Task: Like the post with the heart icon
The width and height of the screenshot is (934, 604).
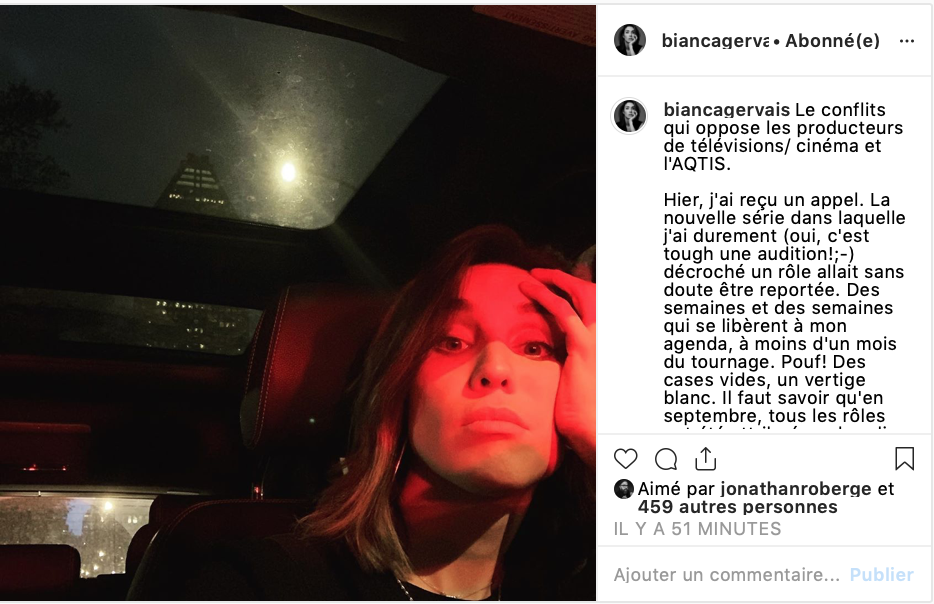Action: tap(625, 459)
